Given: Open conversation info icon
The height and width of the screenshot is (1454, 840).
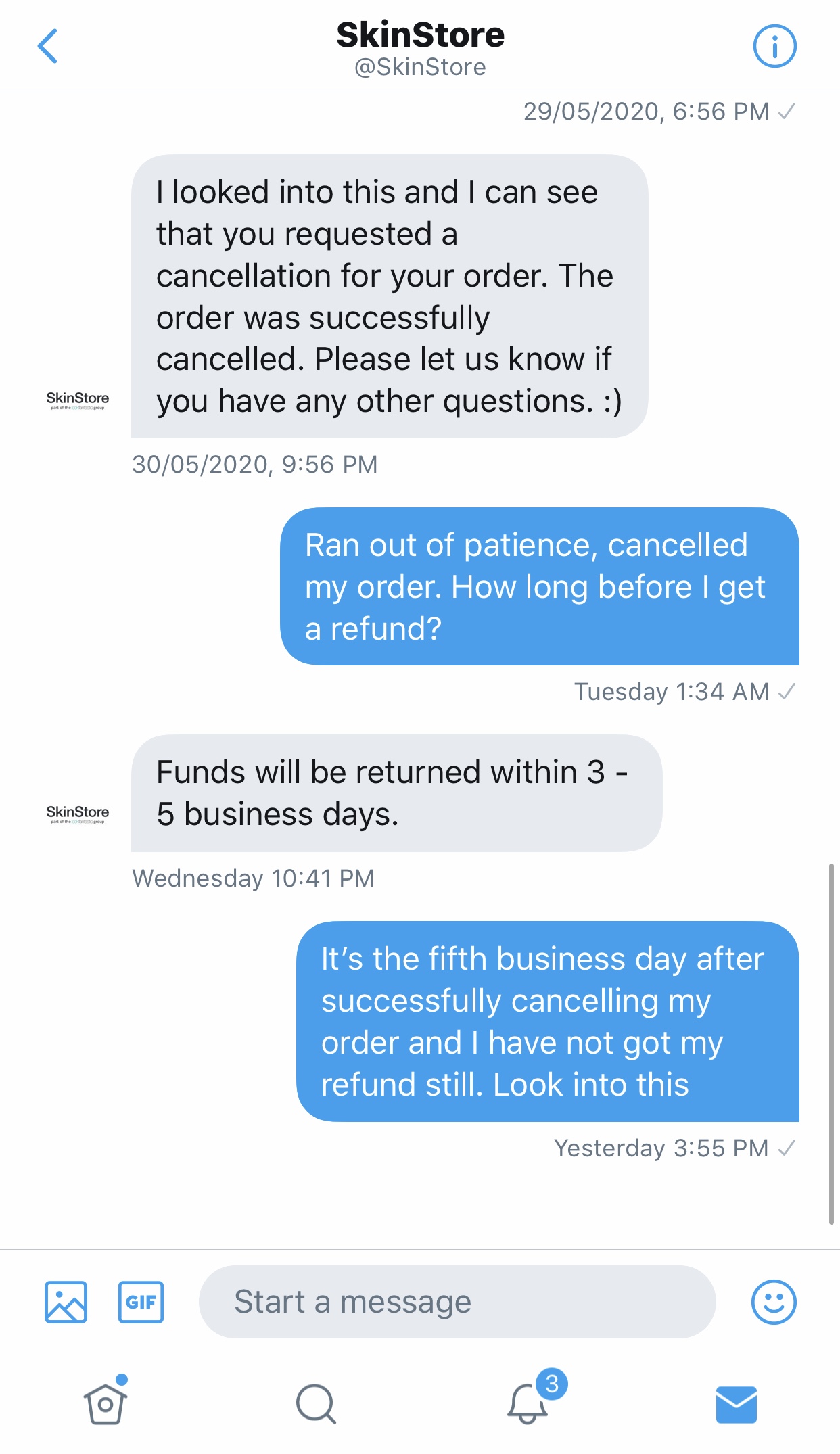Looking at the screenshot, I should click(774, 47).
